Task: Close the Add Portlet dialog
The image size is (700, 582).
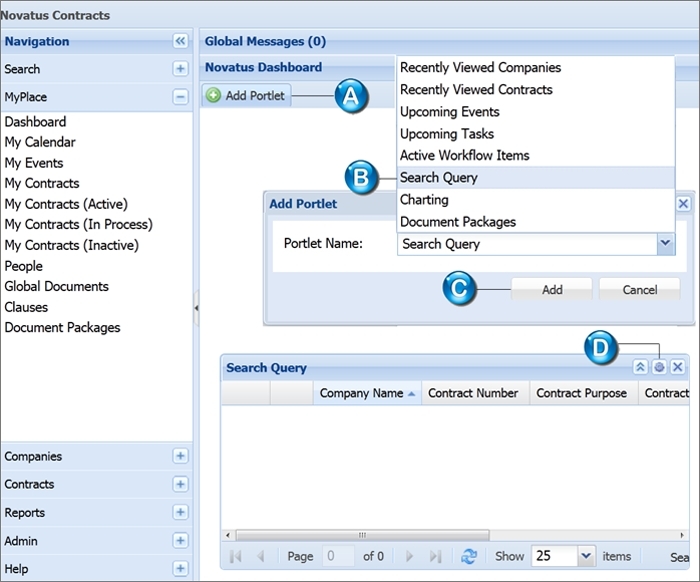Action: click(683, 204)
